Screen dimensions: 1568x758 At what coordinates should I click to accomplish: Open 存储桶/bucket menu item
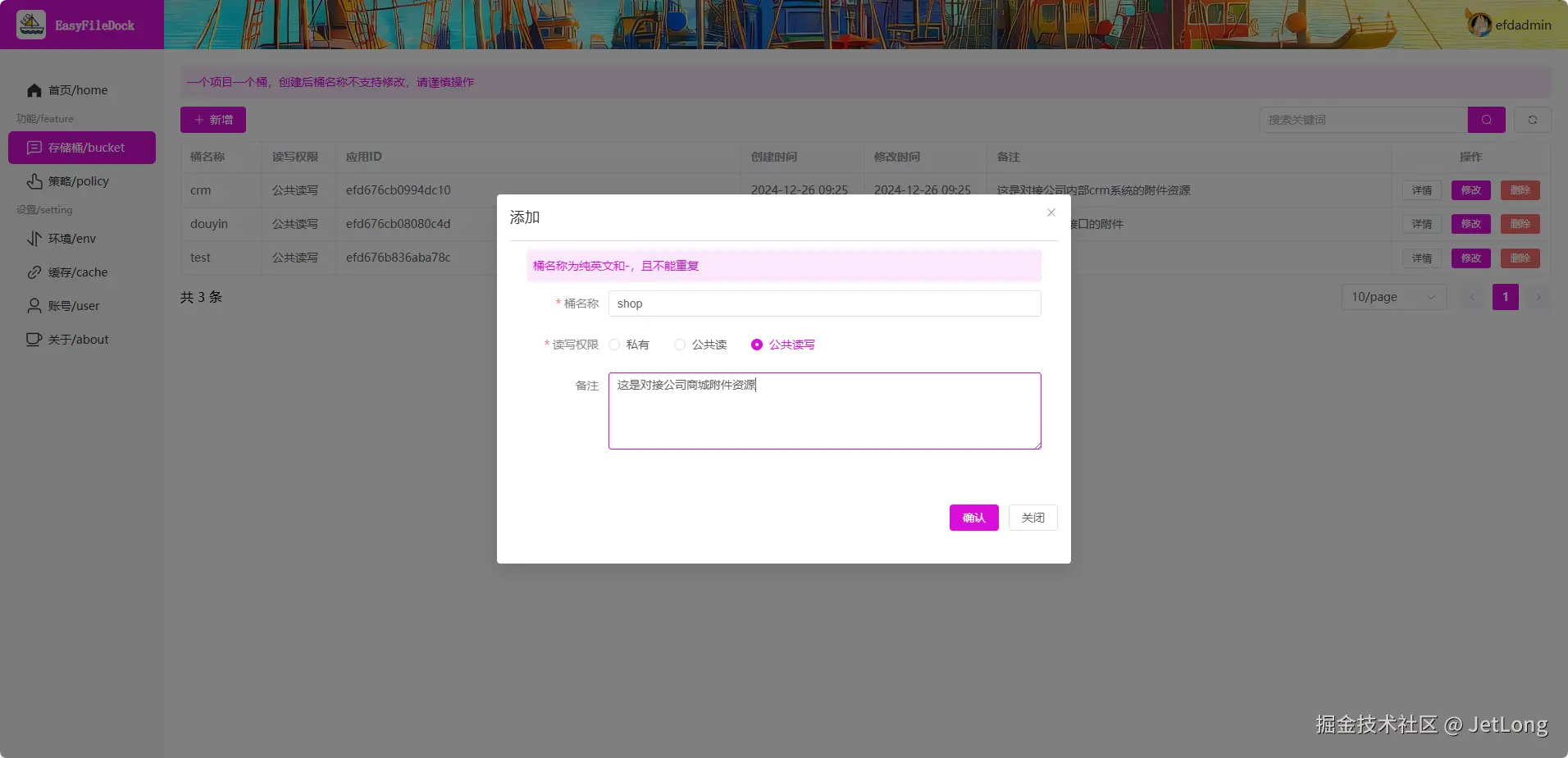coord(82,148)
